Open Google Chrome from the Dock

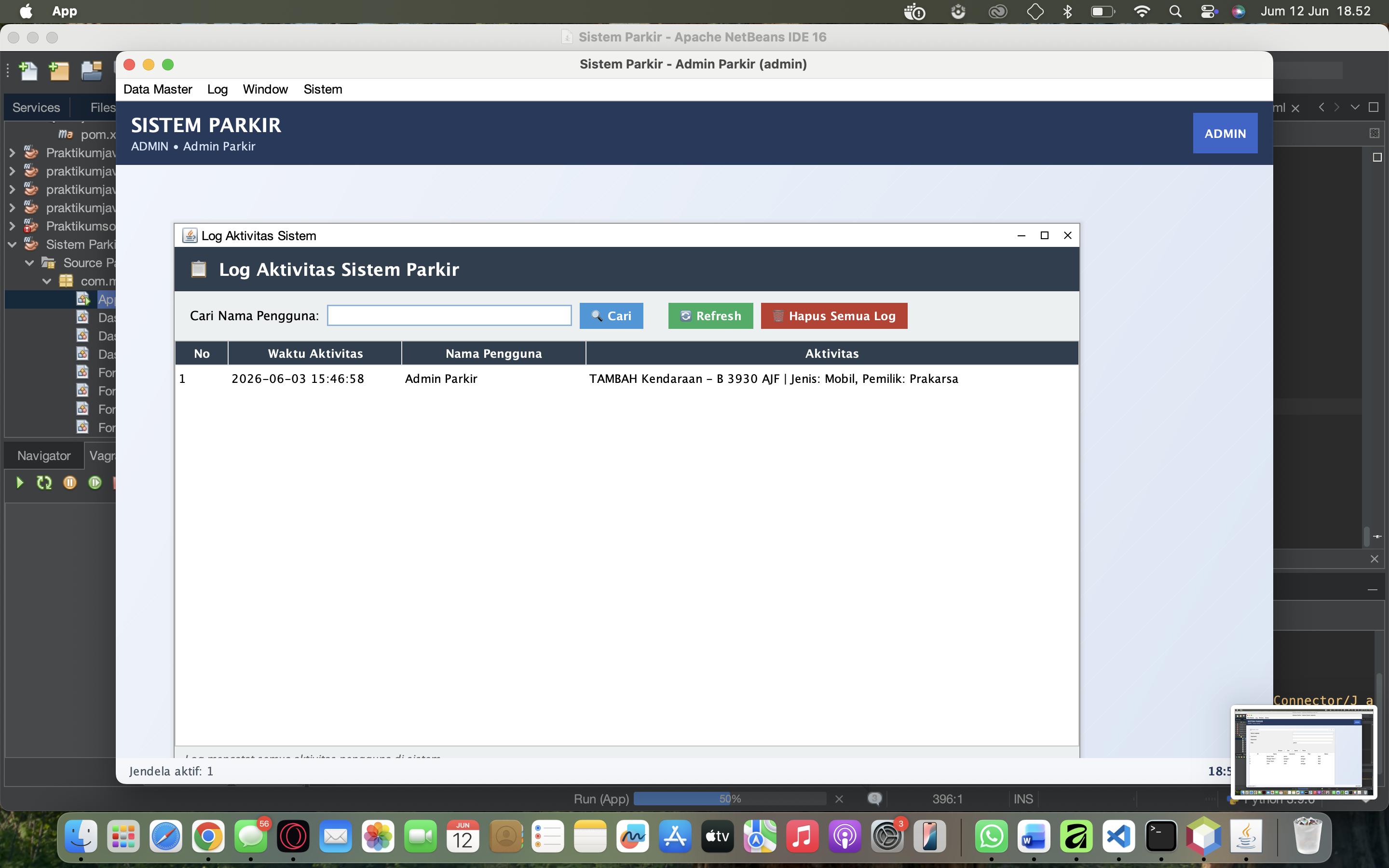[208, 837]
